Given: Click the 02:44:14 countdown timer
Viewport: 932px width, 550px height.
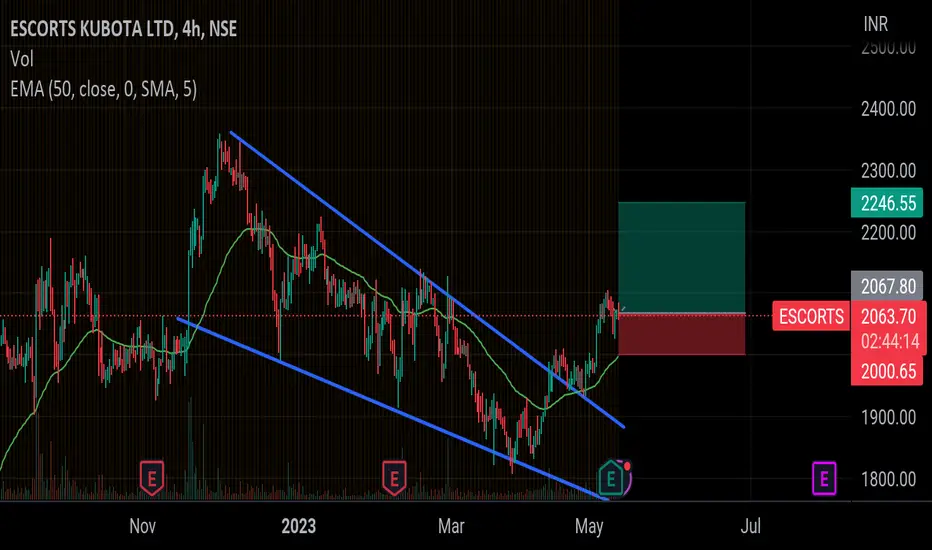Looking at the screenshot, I should coord(890,341).
